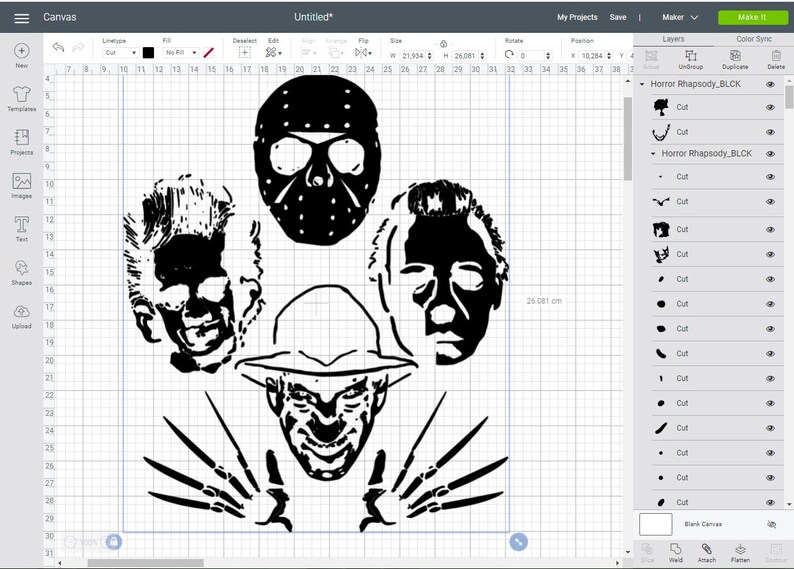Toggle the Blank Canvas visibility icon

772,524
